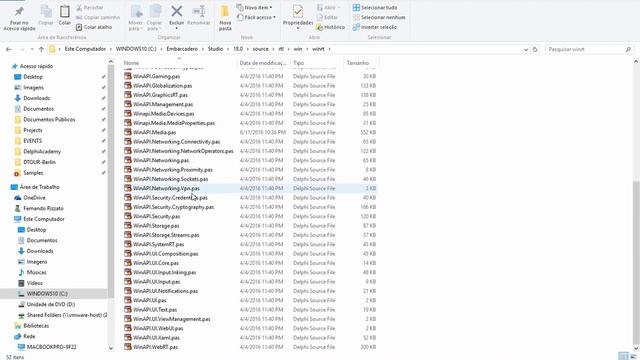Click the Colar clipboard icon

(64, 12)
